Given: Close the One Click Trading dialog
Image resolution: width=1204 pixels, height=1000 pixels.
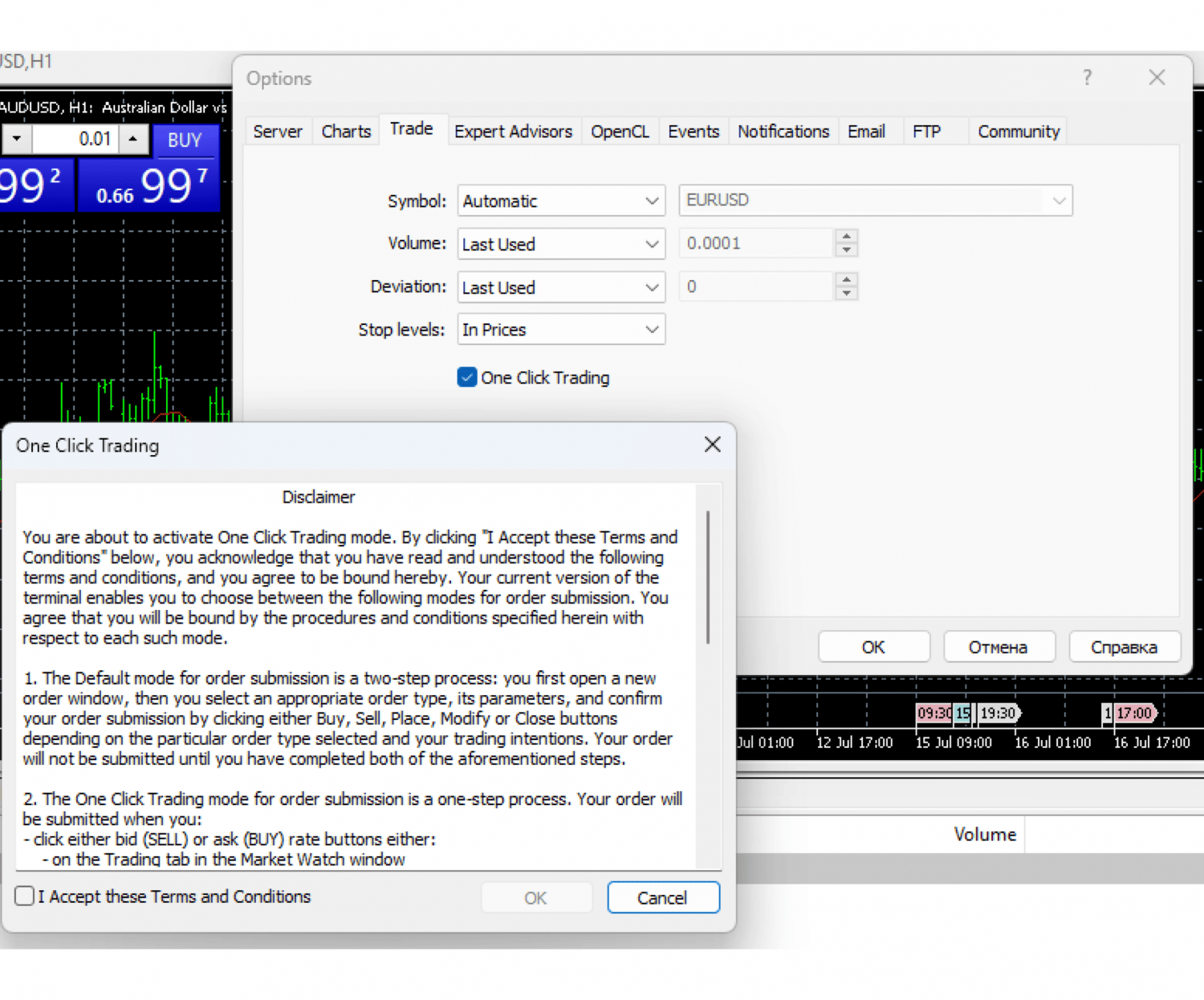Looking at the screenshot, I should pos(712,445).
